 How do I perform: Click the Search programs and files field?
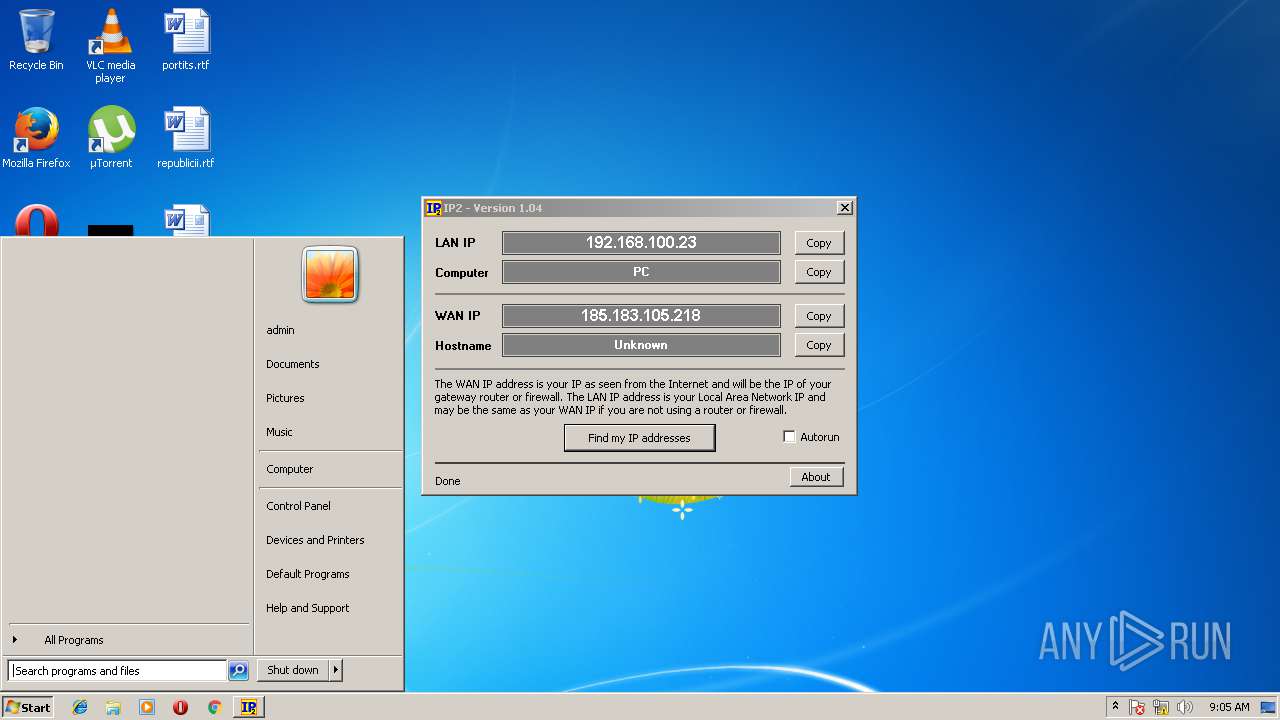point(118,671)
